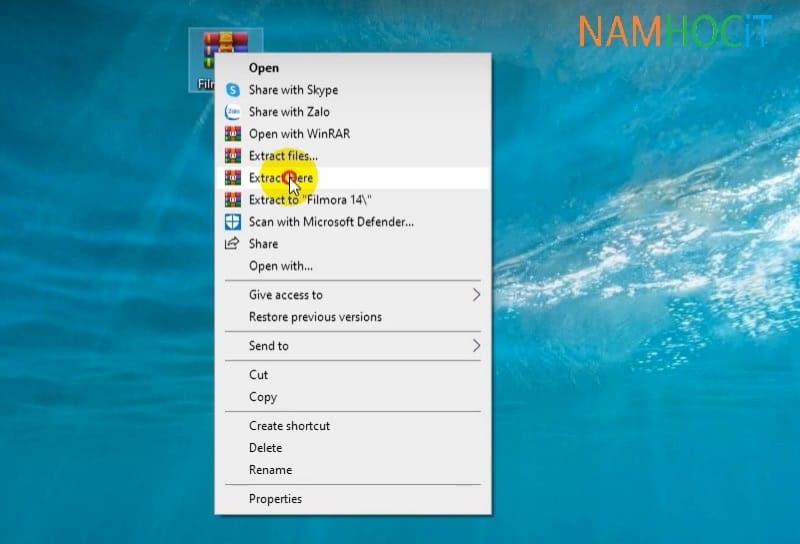Select Scan with Microsoft Defender...
Screen dimensions: 800x544
(x=353, y=222)
